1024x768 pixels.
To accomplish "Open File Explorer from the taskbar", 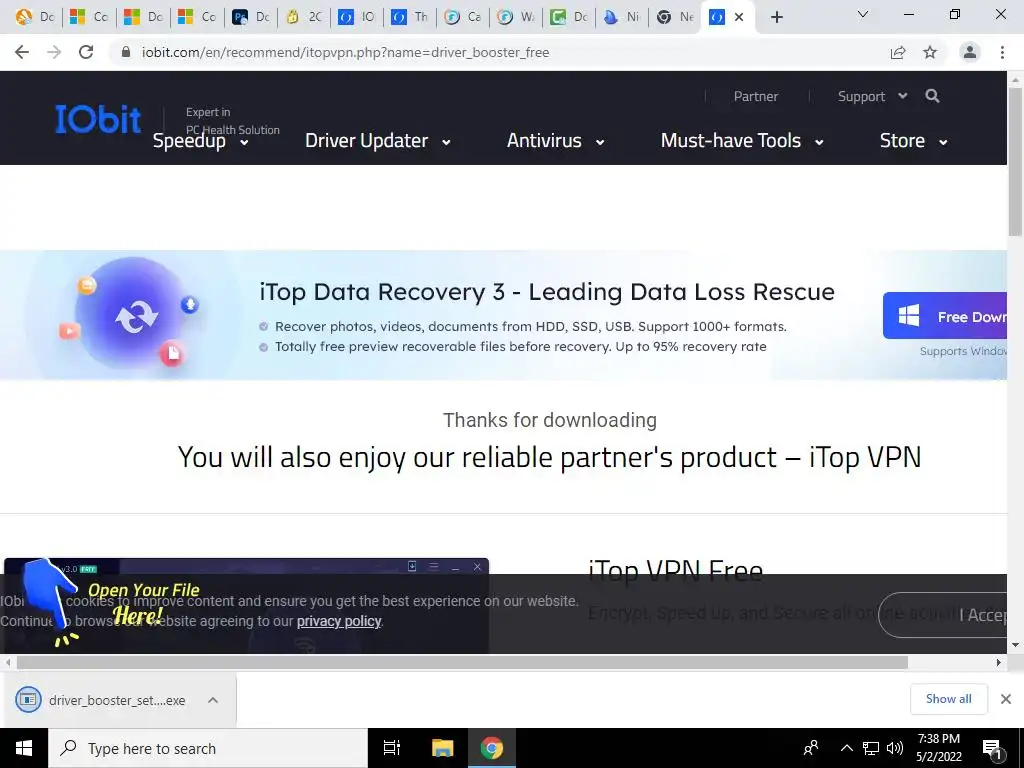I will click(442, 748).
